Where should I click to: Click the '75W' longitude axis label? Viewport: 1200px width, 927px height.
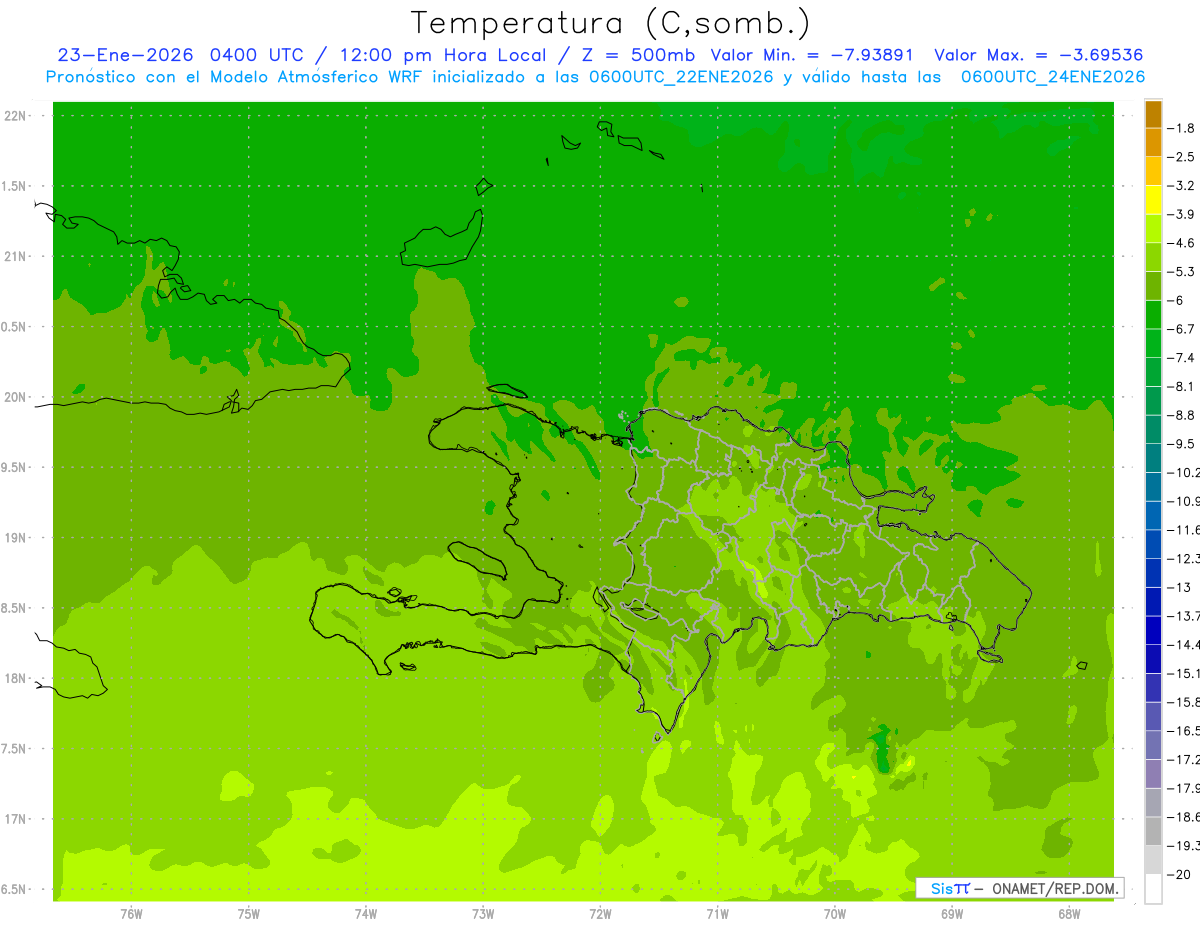[x=249, y=914]
